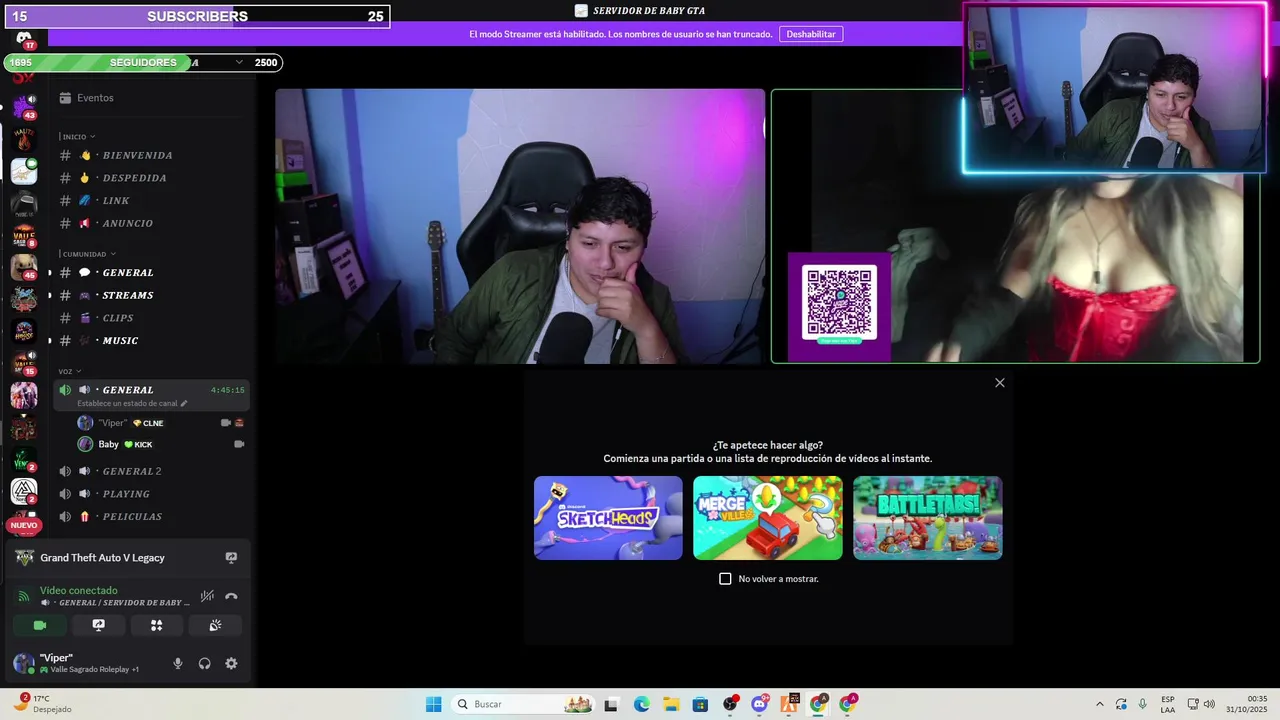1280x720 pixels.
Task: Open volume control in system tray
Action: point(1209,704)
